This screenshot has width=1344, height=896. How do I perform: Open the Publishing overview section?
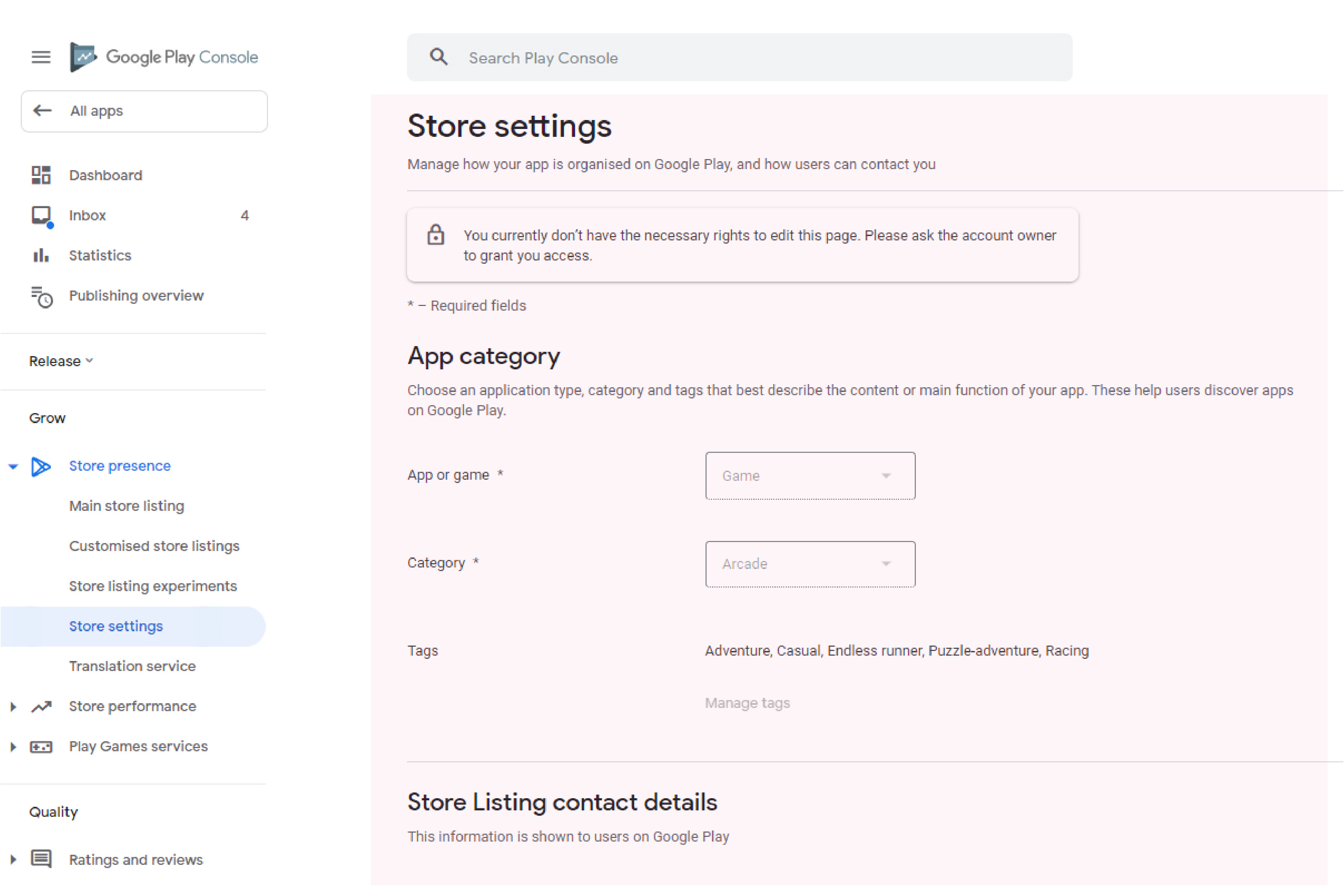click(x=136, y=295)
